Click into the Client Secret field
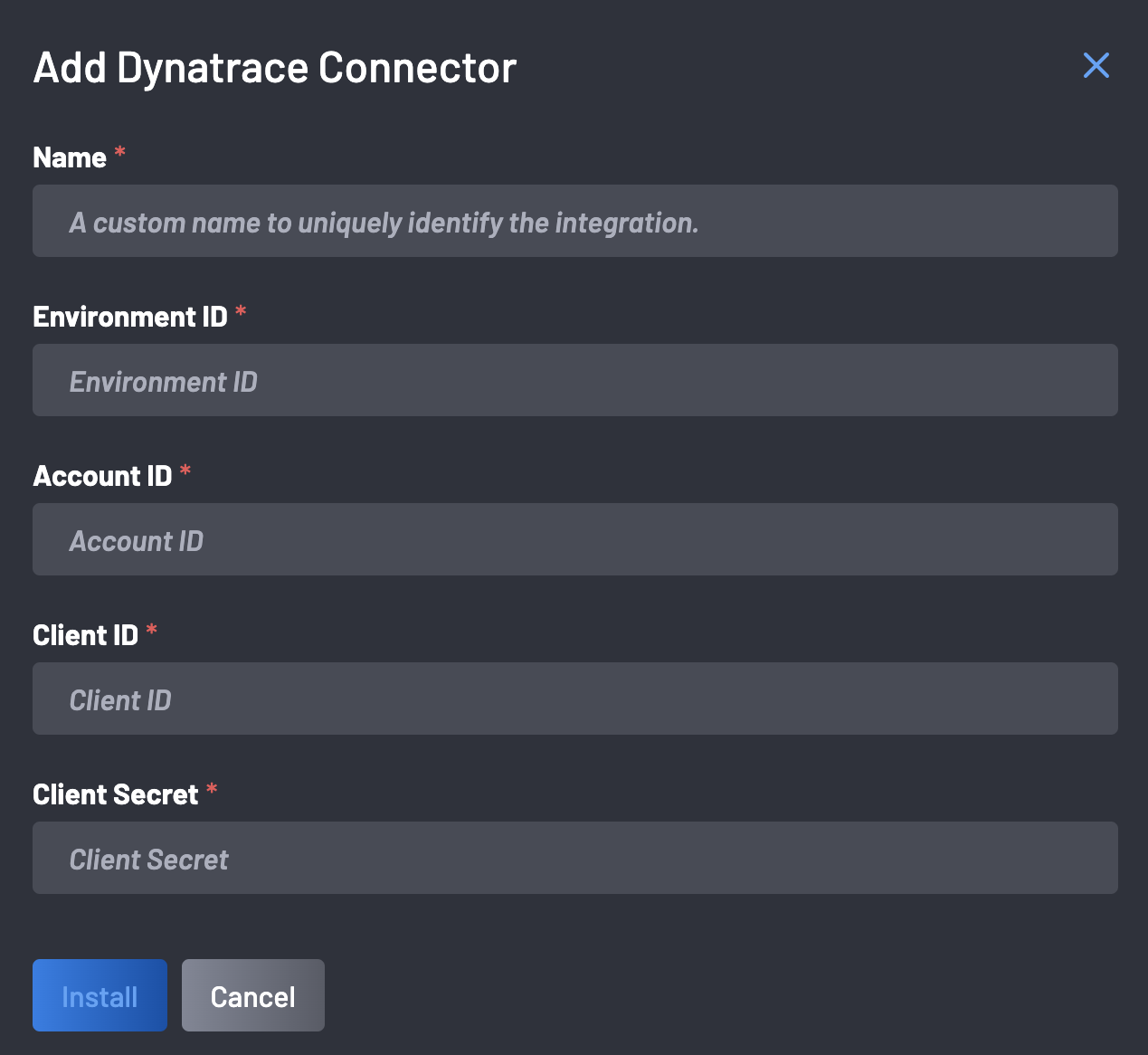 tap(575, 858)
